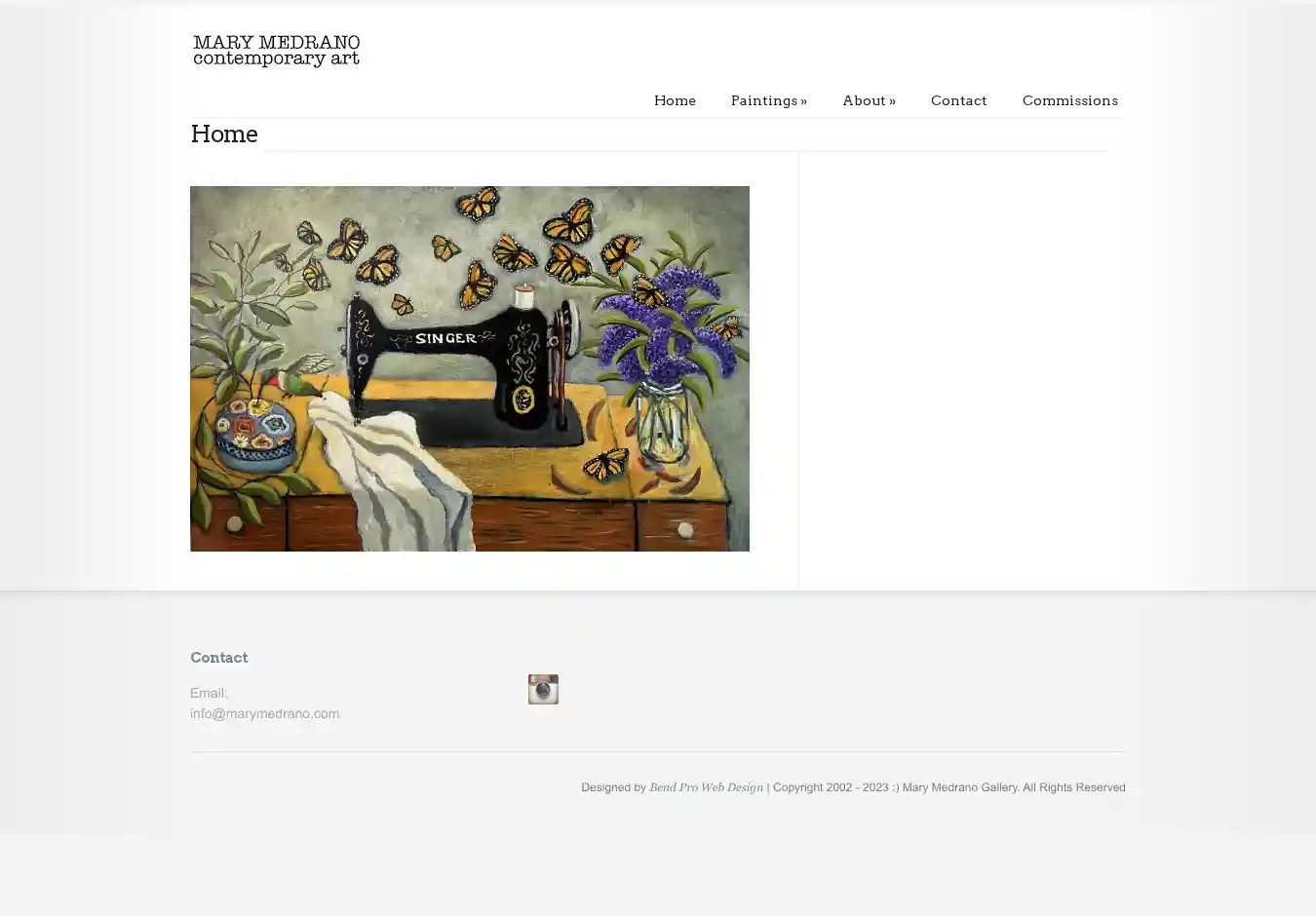This screenshot has height=916, width=1316.
Task: Click the double-arrow beside About
Action: (892, 101)
